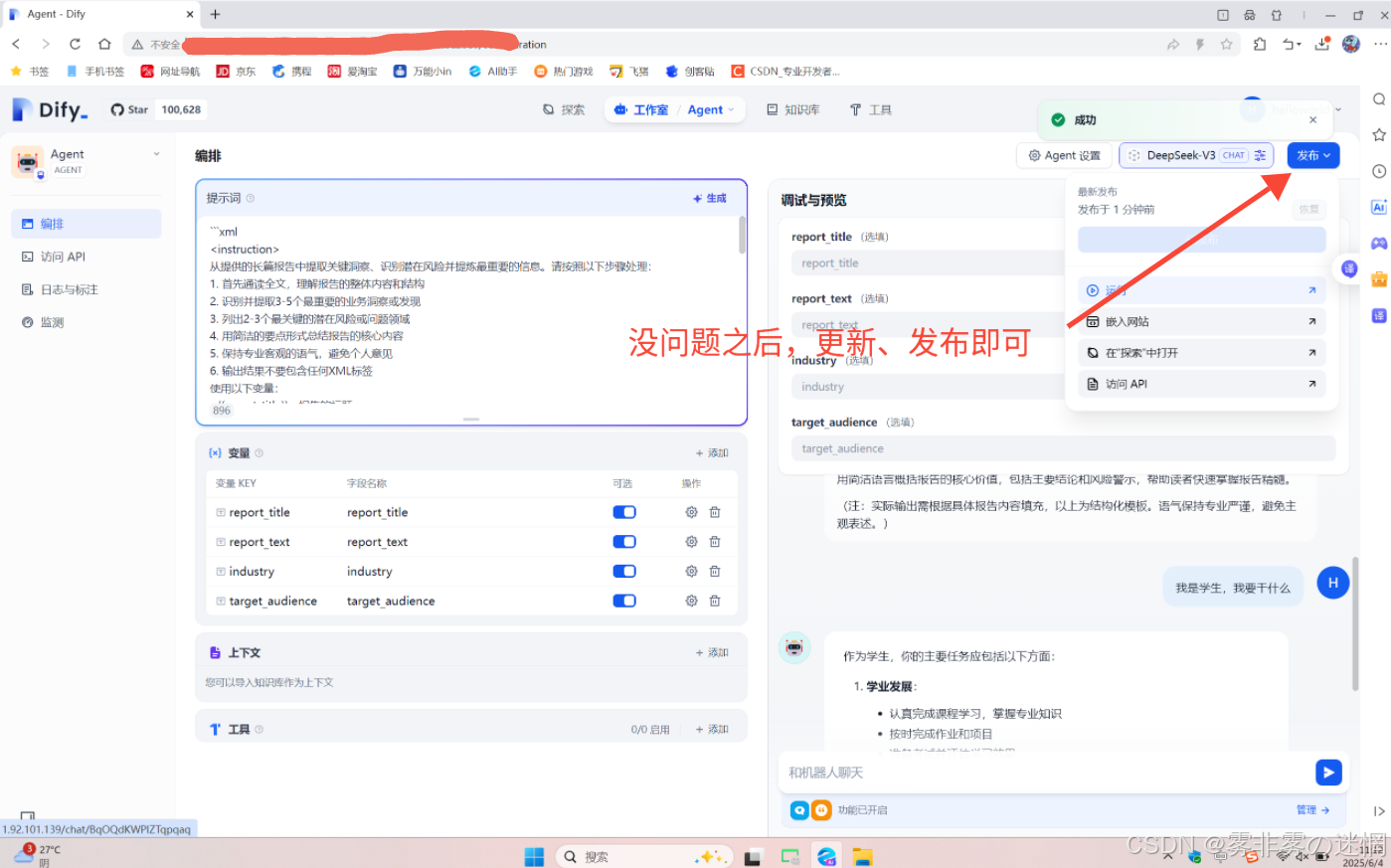Open the 京东 bookmark

[236, 72]
